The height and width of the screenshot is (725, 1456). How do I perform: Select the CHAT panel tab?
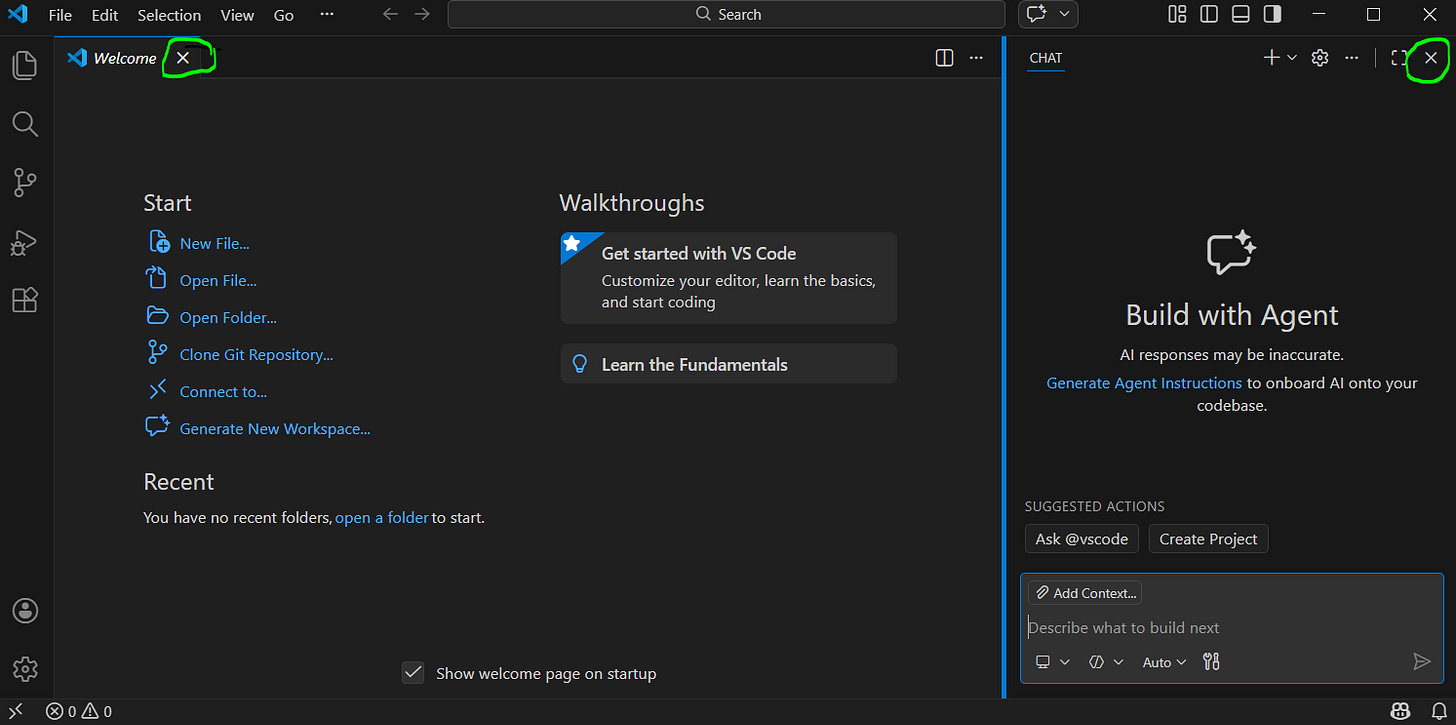click(x=1045, y=58)
